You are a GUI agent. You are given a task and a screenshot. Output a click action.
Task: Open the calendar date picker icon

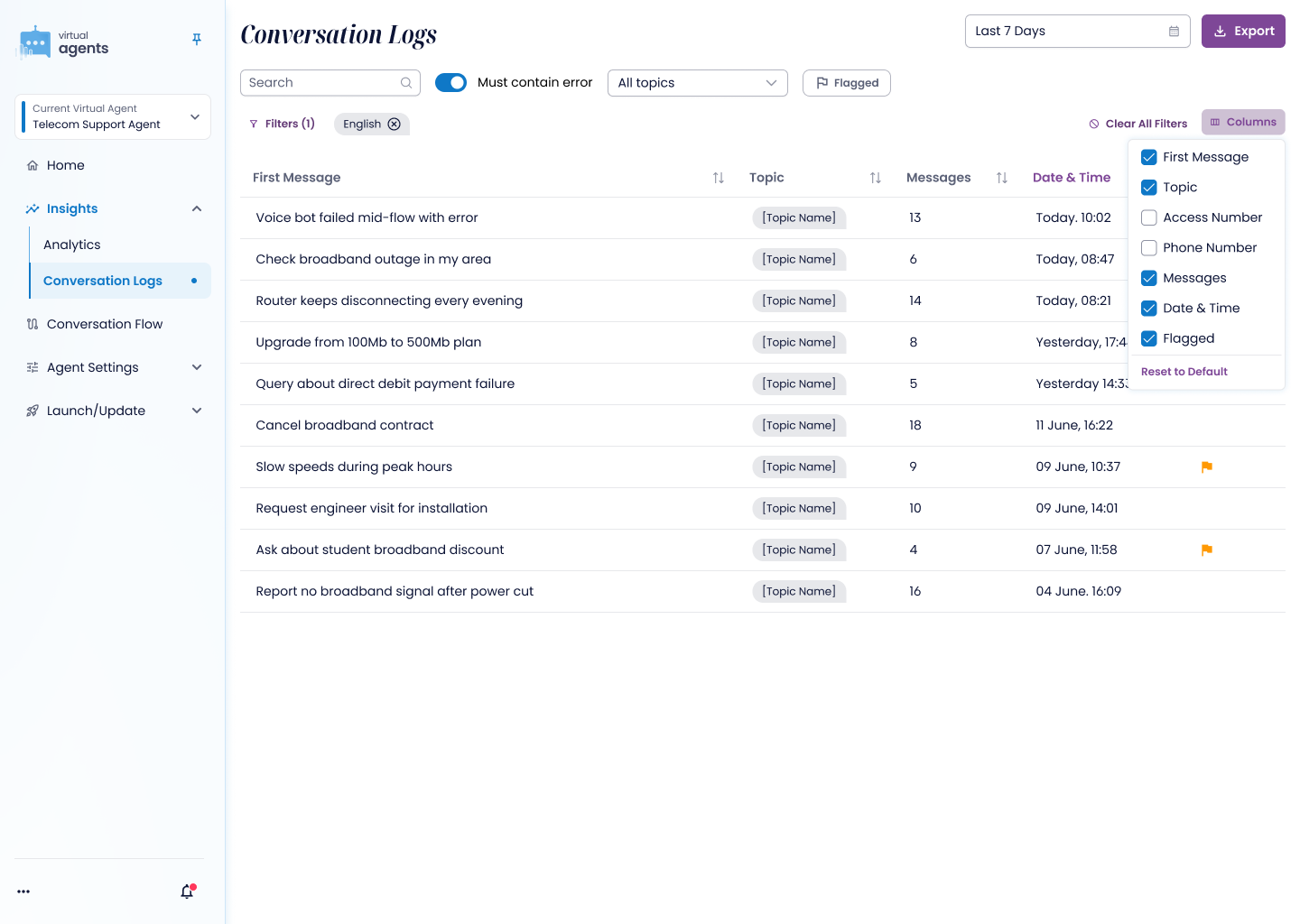click(1174, 32)
